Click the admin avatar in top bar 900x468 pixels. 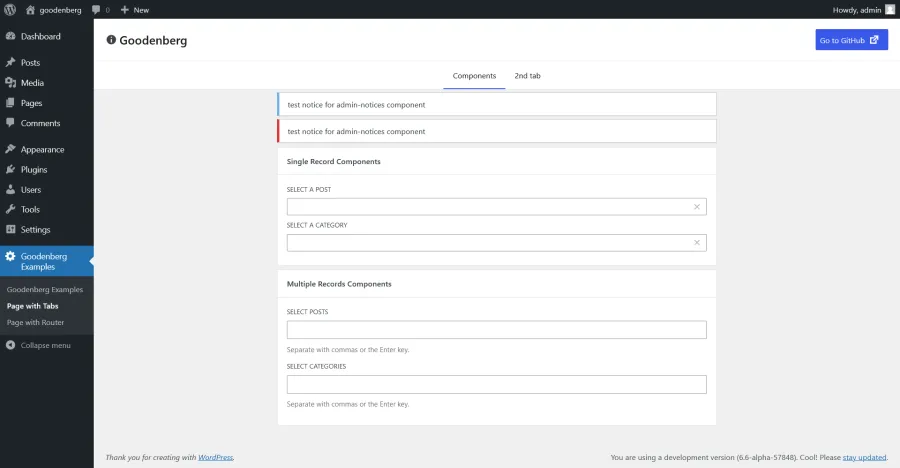[890, 10]
